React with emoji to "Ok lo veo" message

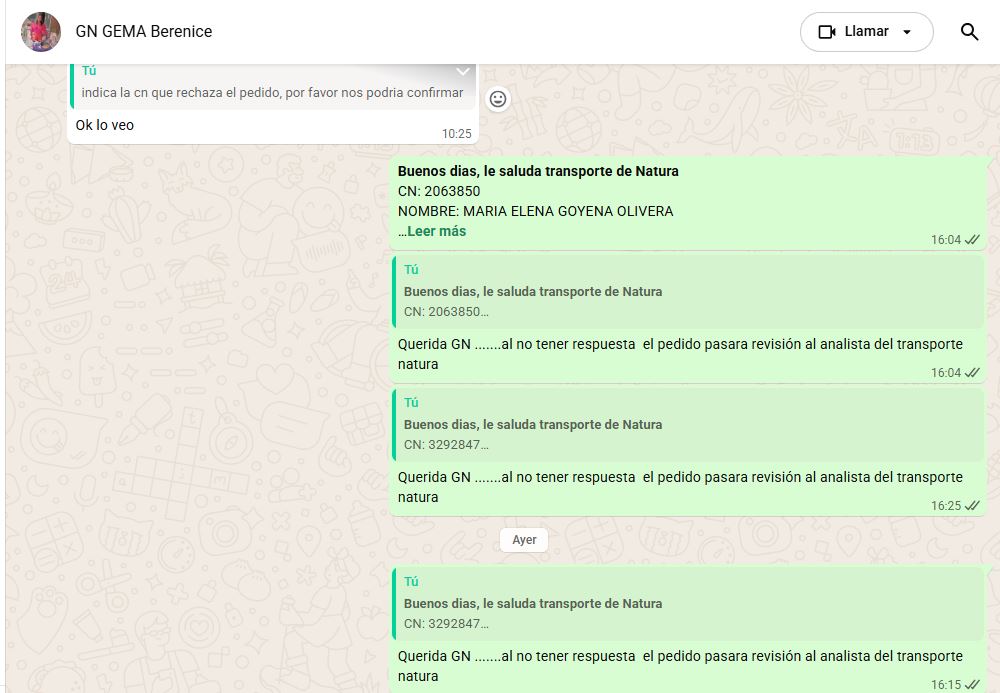coord(498,99)
